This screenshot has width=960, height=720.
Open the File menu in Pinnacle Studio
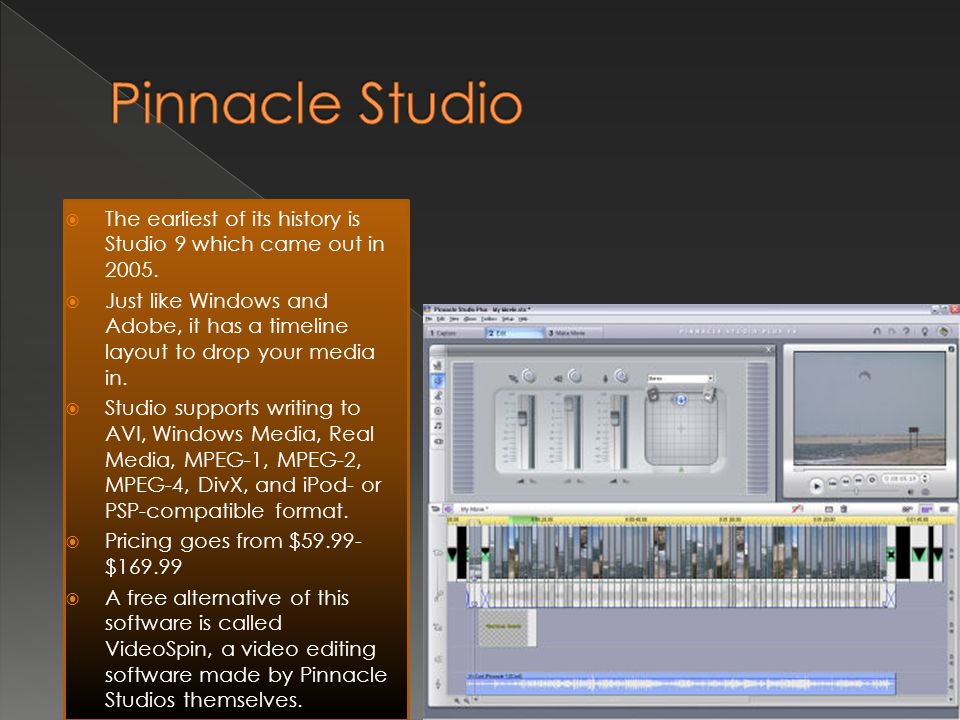point(429,319)
